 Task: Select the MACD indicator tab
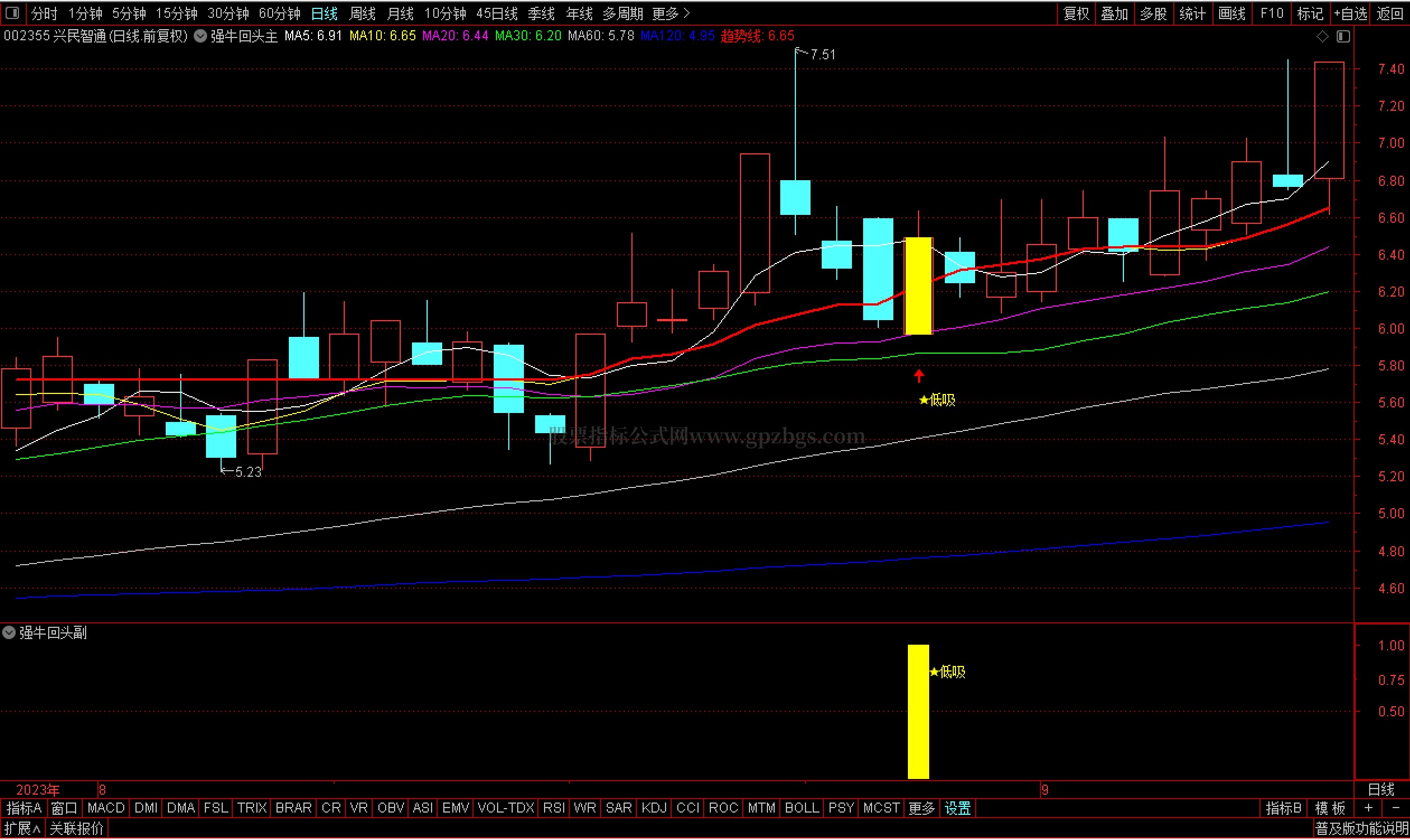106,808
